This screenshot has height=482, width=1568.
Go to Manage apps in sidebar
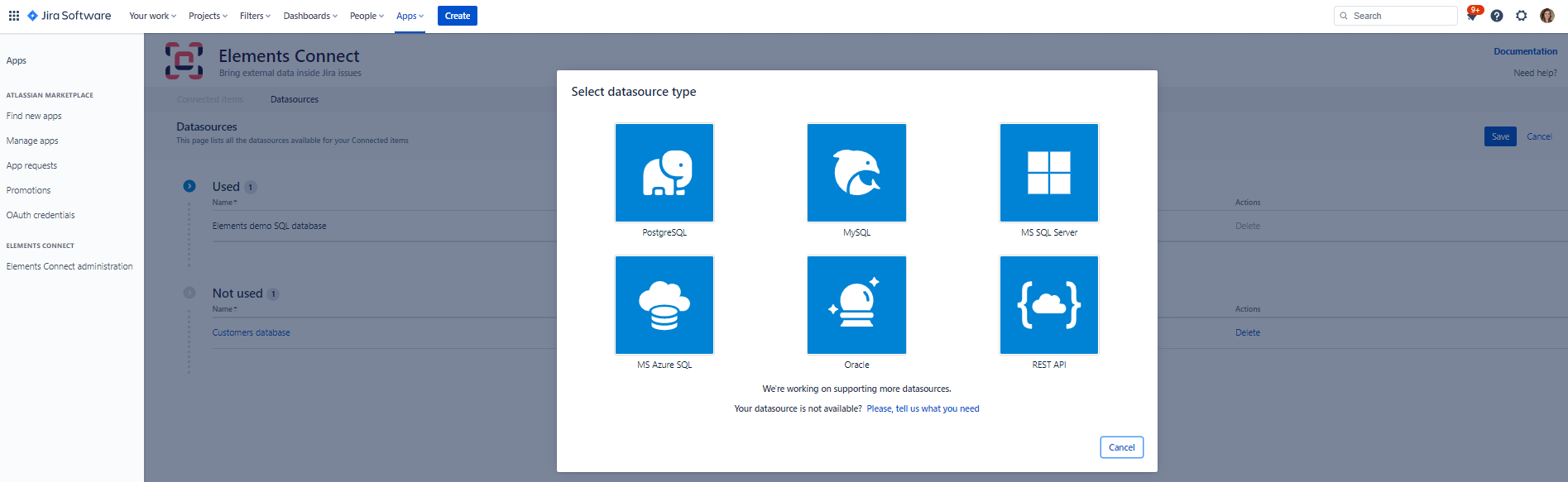pyautogui.click(x=32, y=141)
